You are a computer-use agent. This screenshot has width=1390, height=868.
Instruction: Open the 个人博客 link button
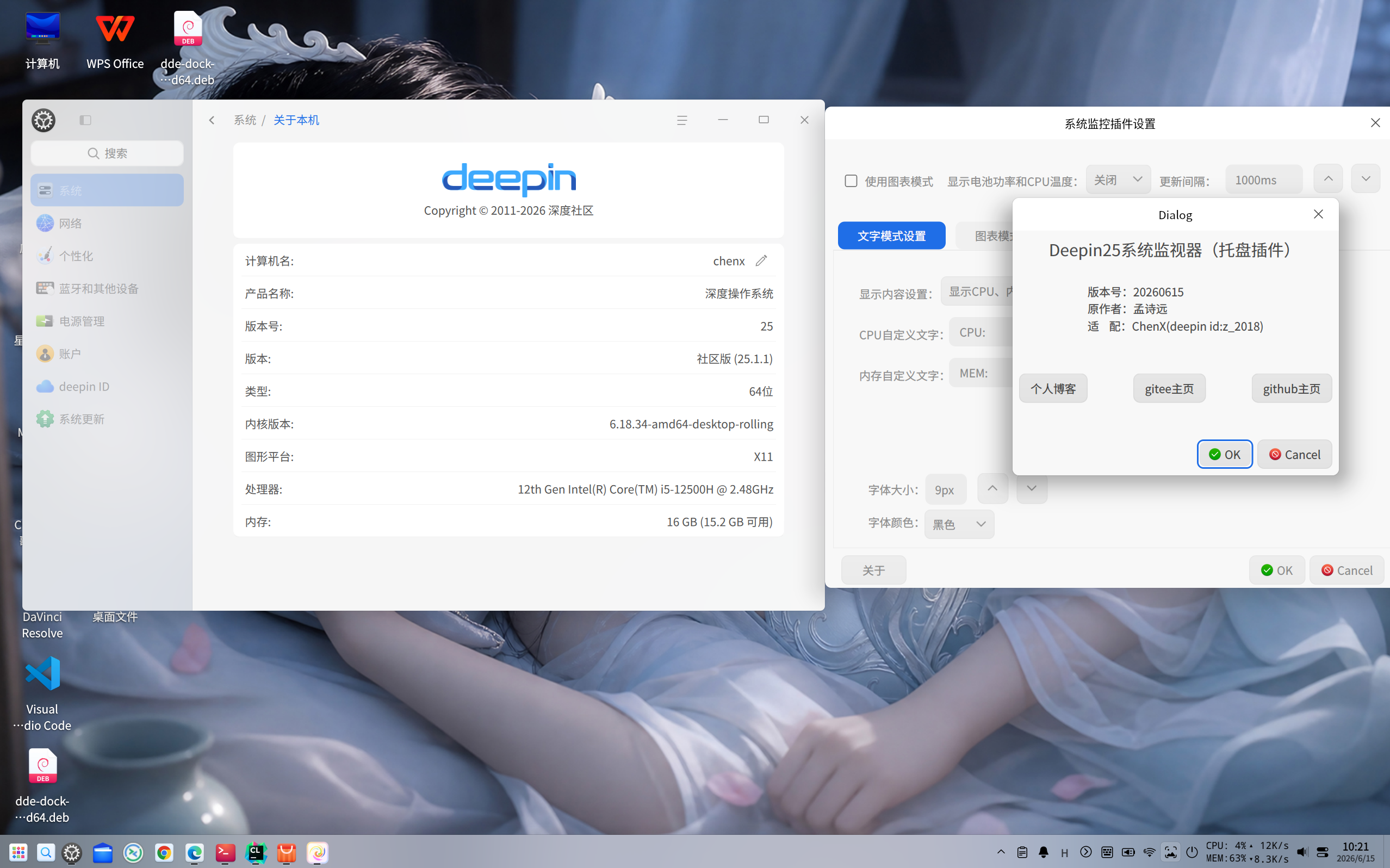(1052, 389)
